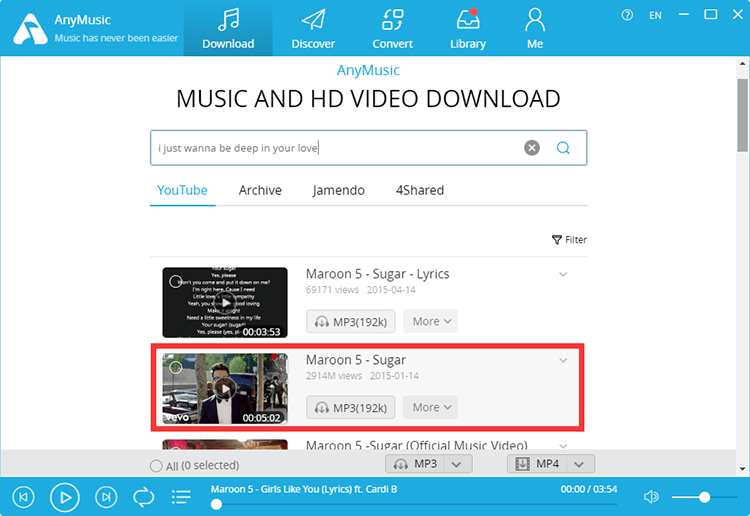The height and width of the screenshot is (516, 750).
Task: Open the batch MP4 format dropdown arrow
Action: pyautogui.click(x=580, y=464)
